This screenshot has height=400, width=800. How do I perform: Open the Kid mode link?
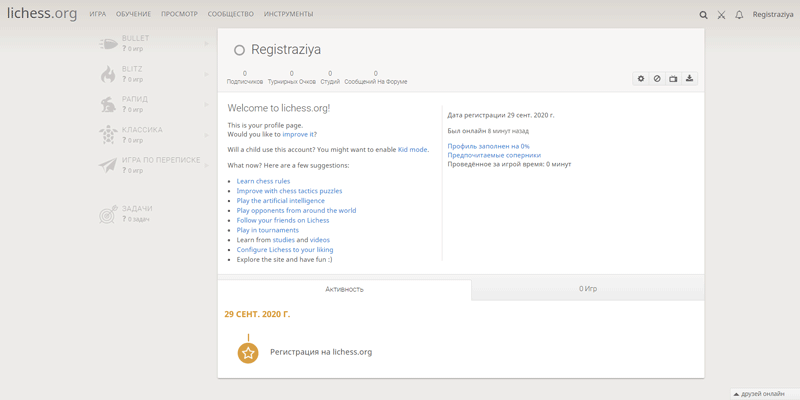coord(413,150)
